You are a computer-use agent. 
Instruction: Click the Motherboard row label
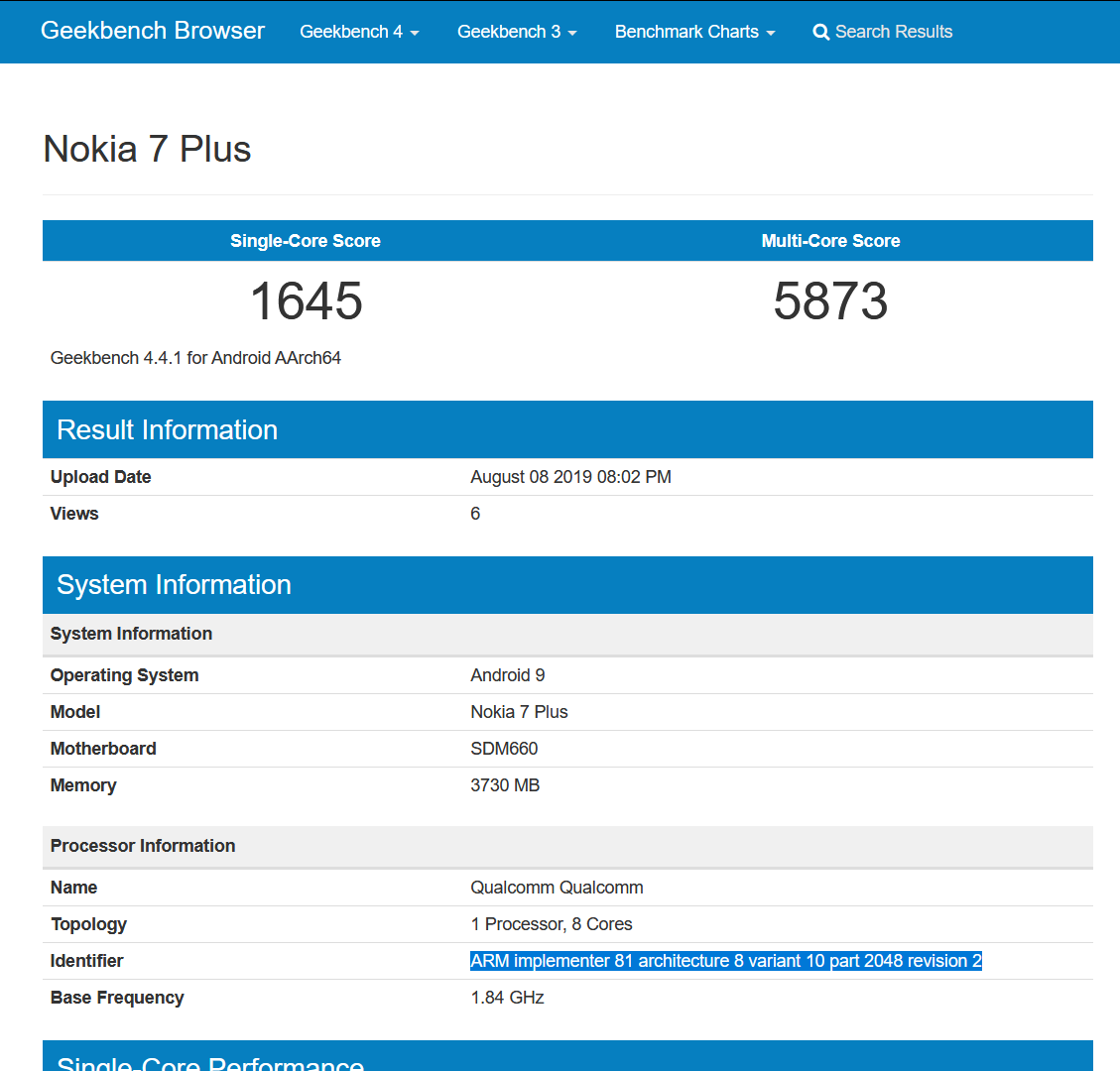(x=103, y=749)
